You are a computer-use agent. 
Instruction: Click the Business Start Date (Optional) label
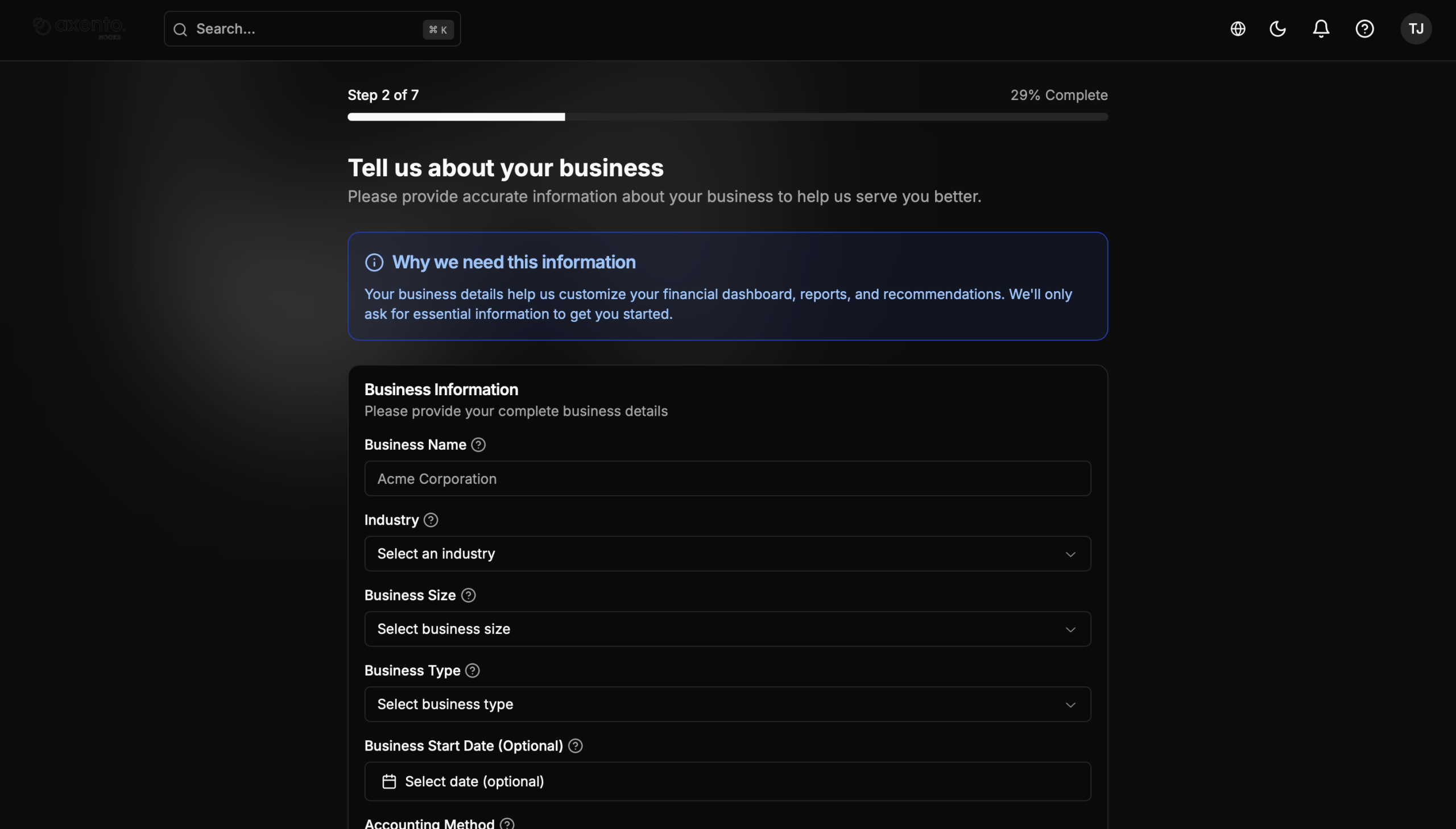point(464,745)
